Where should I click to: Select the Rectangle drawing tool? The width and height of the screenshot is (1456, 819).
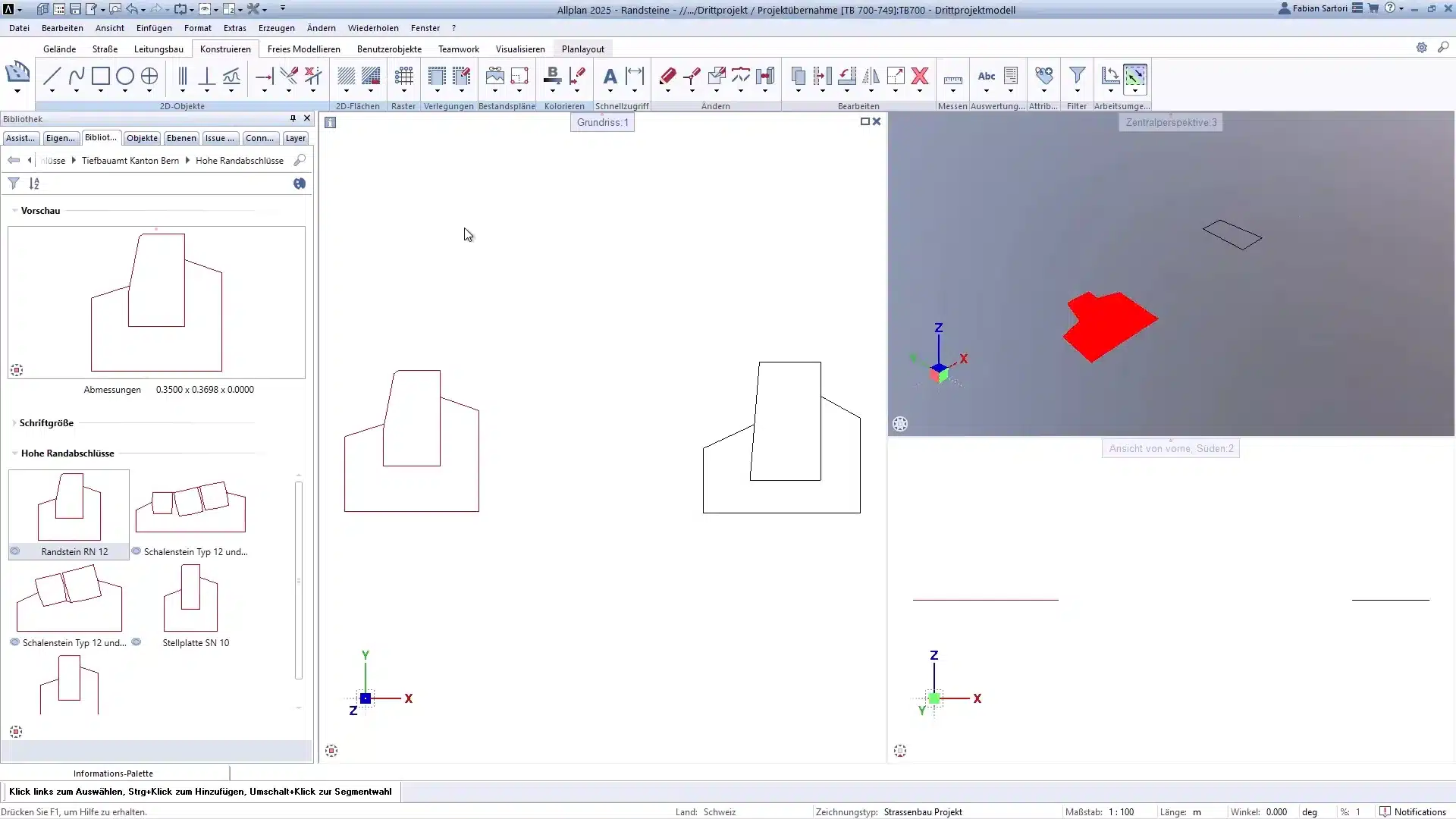point(100,77)
